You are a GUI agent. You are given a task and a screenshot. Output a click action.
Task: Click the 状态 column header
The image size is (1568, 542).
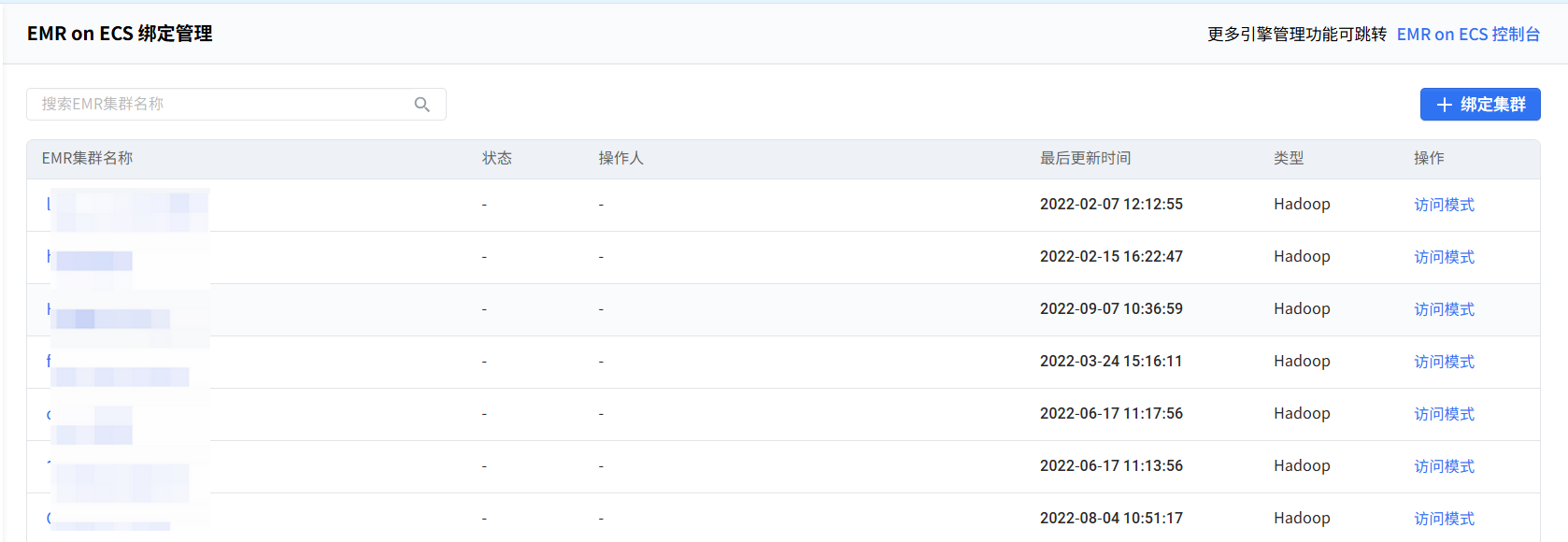coord(497,158)
